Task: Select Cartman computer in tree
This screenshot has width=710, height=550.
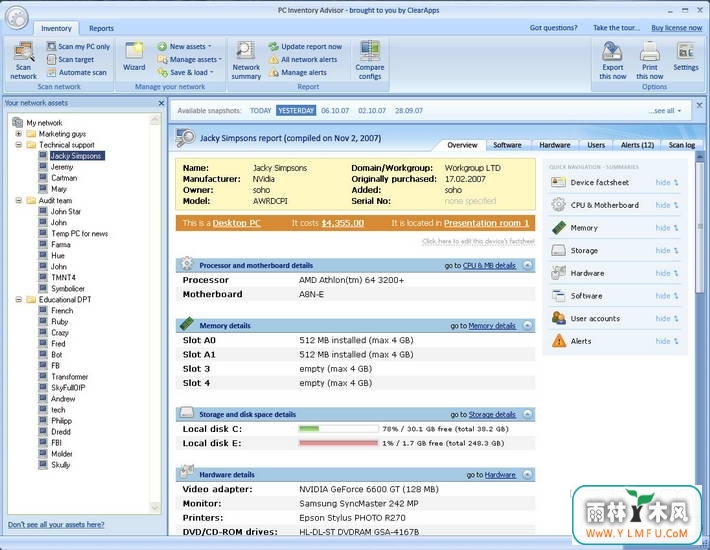Action: pos(64,178)
